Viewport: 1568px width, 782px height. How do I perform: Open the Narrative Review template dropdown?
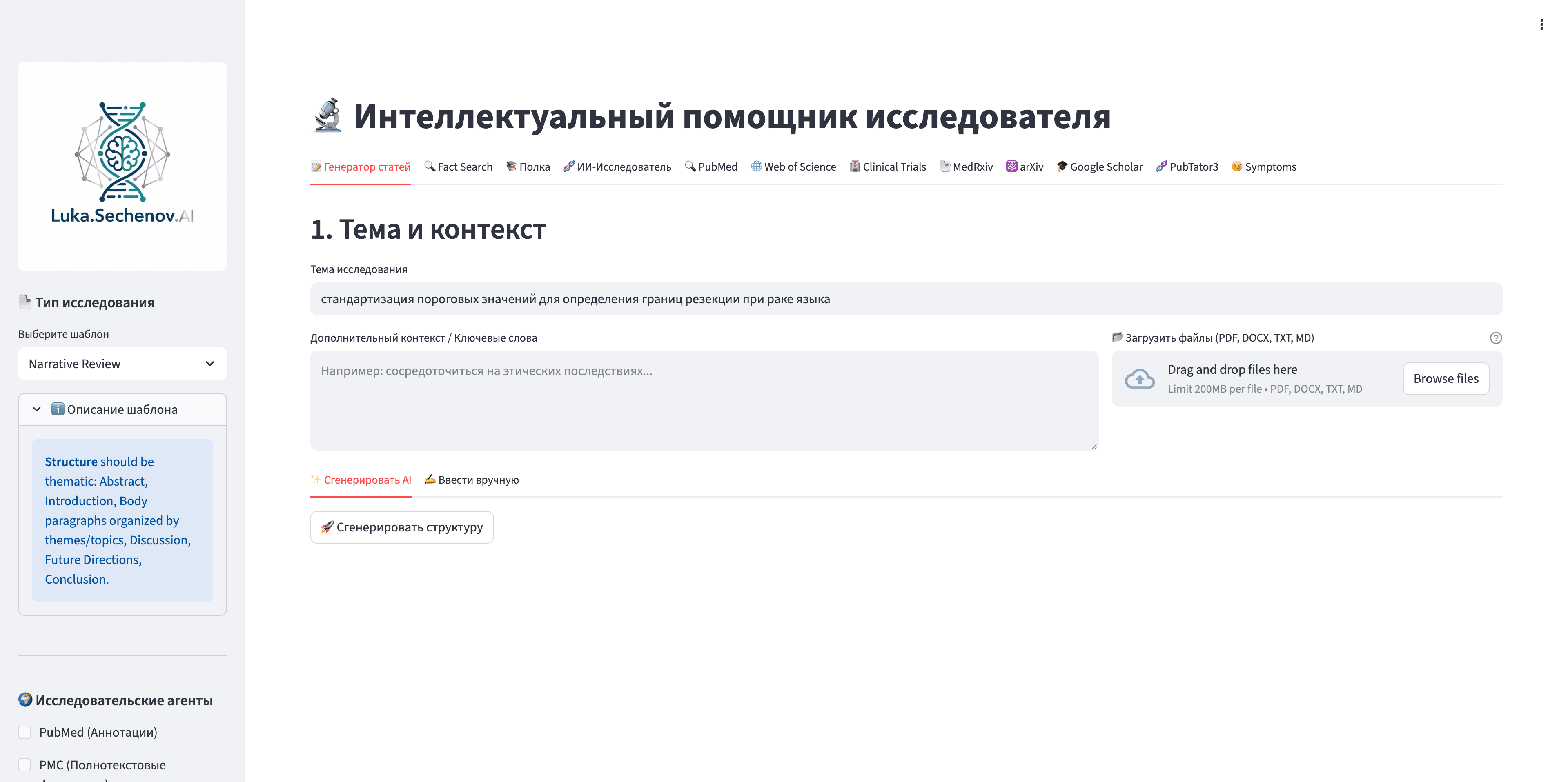[x=122, y=363]
